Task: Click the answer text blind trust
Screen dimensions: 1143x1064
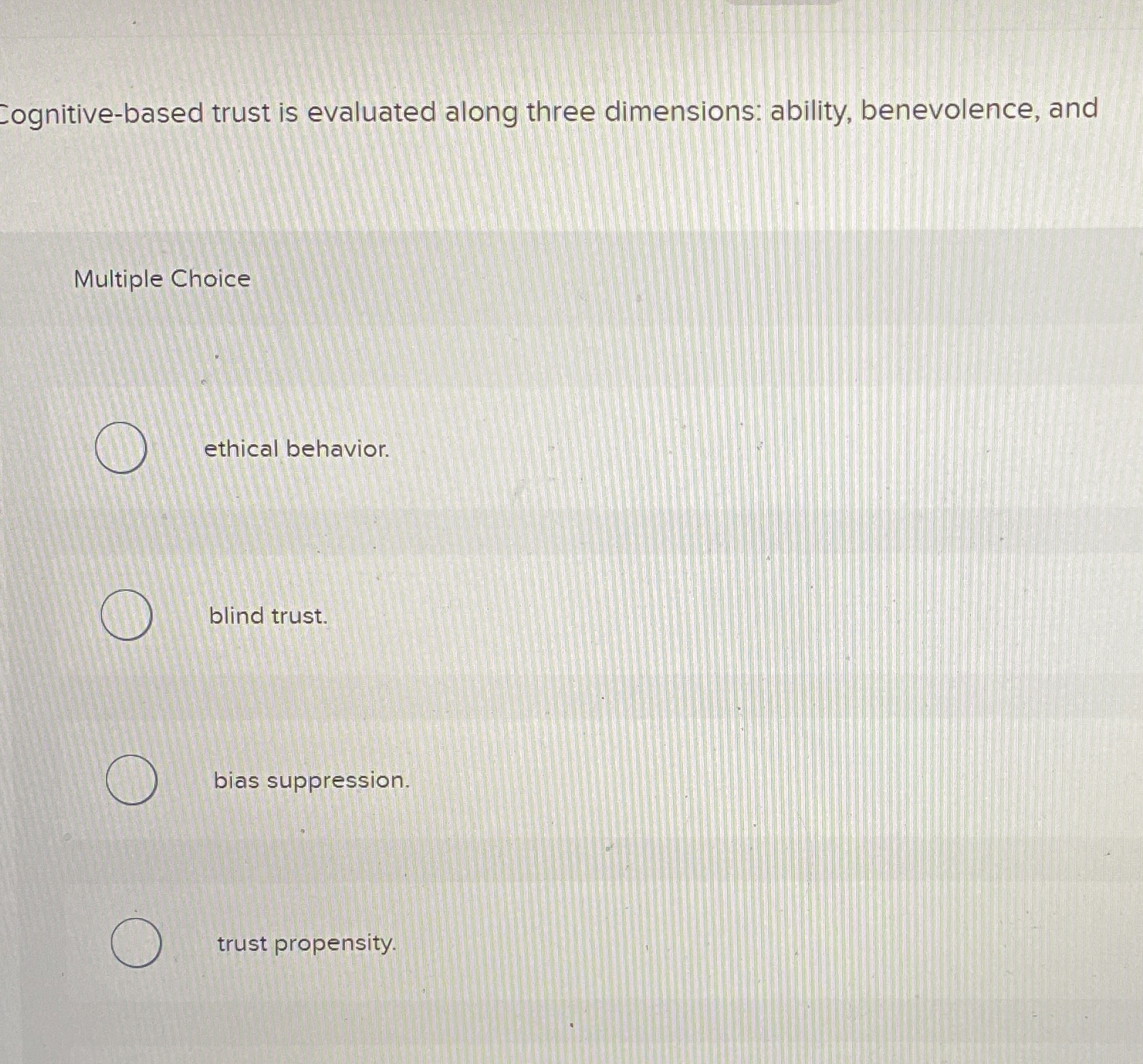Action: coord(268,616)
